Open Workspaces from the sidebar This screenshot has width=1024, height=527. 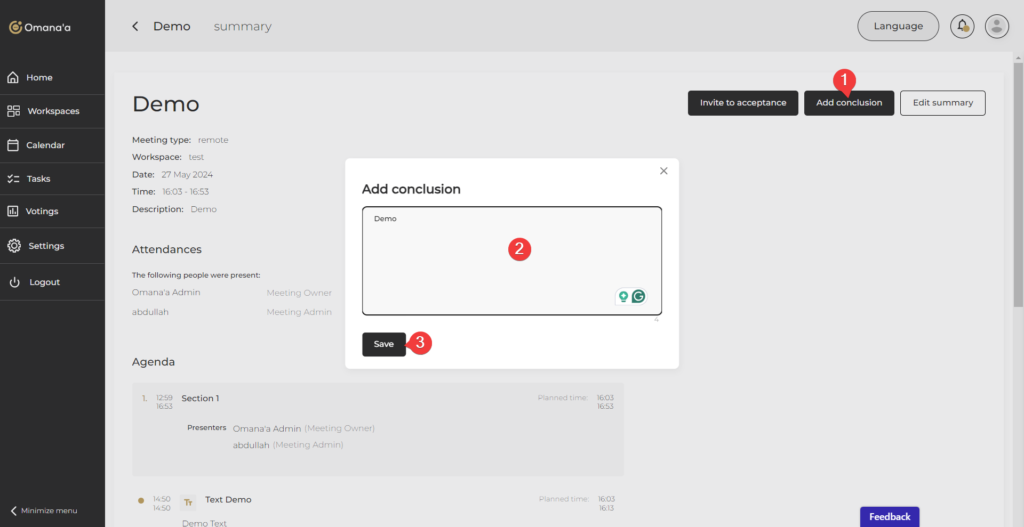point(52,111)
